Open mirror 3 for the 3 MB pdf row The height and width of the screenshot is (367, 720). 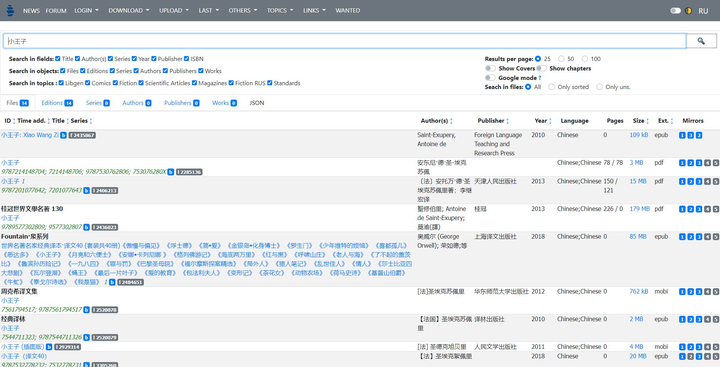pyautogui.click(x=698, y=163)
